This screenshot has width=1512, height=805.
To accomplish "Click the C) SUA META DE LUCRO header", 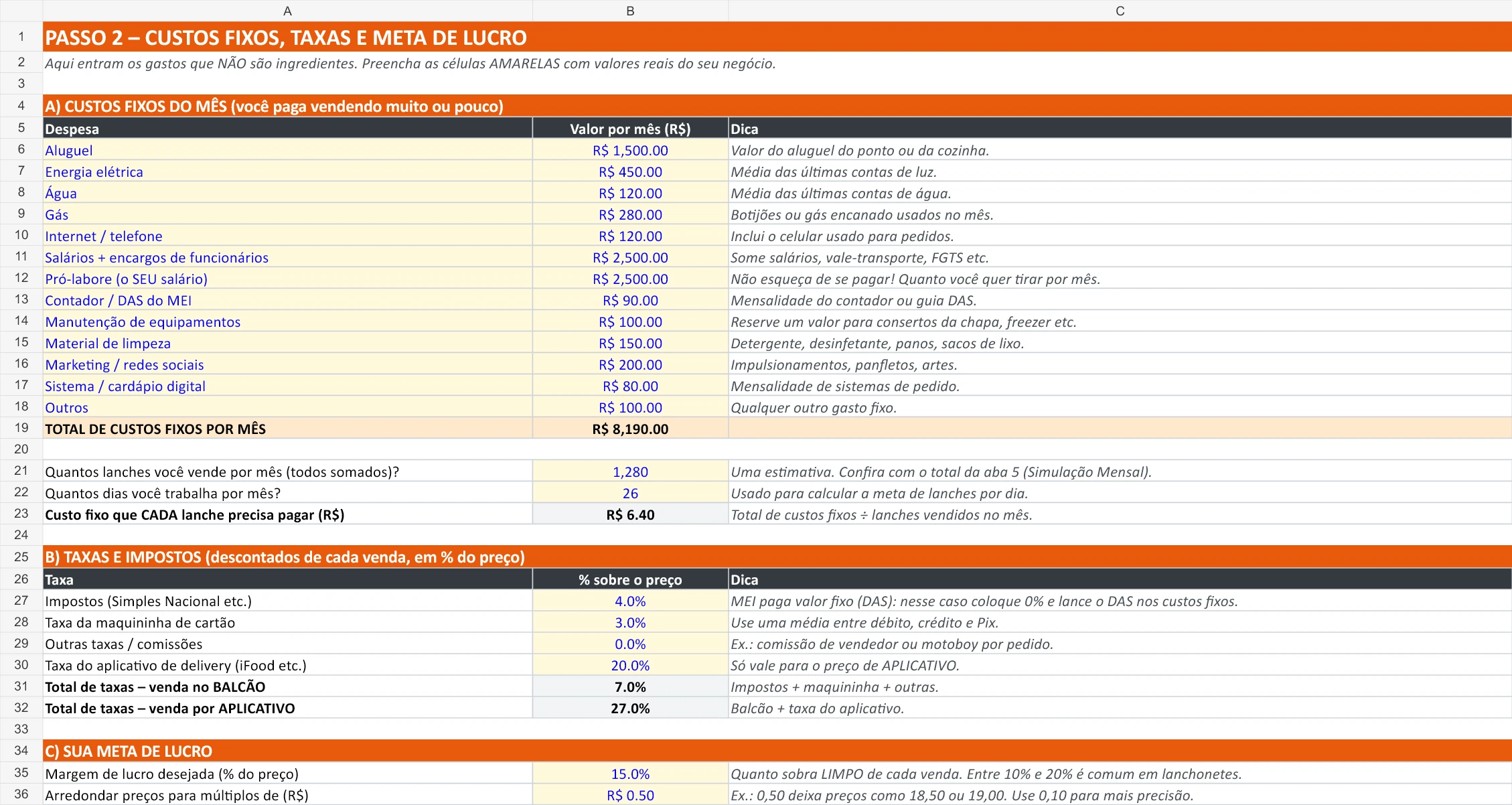I will click(x=777, y=751).
